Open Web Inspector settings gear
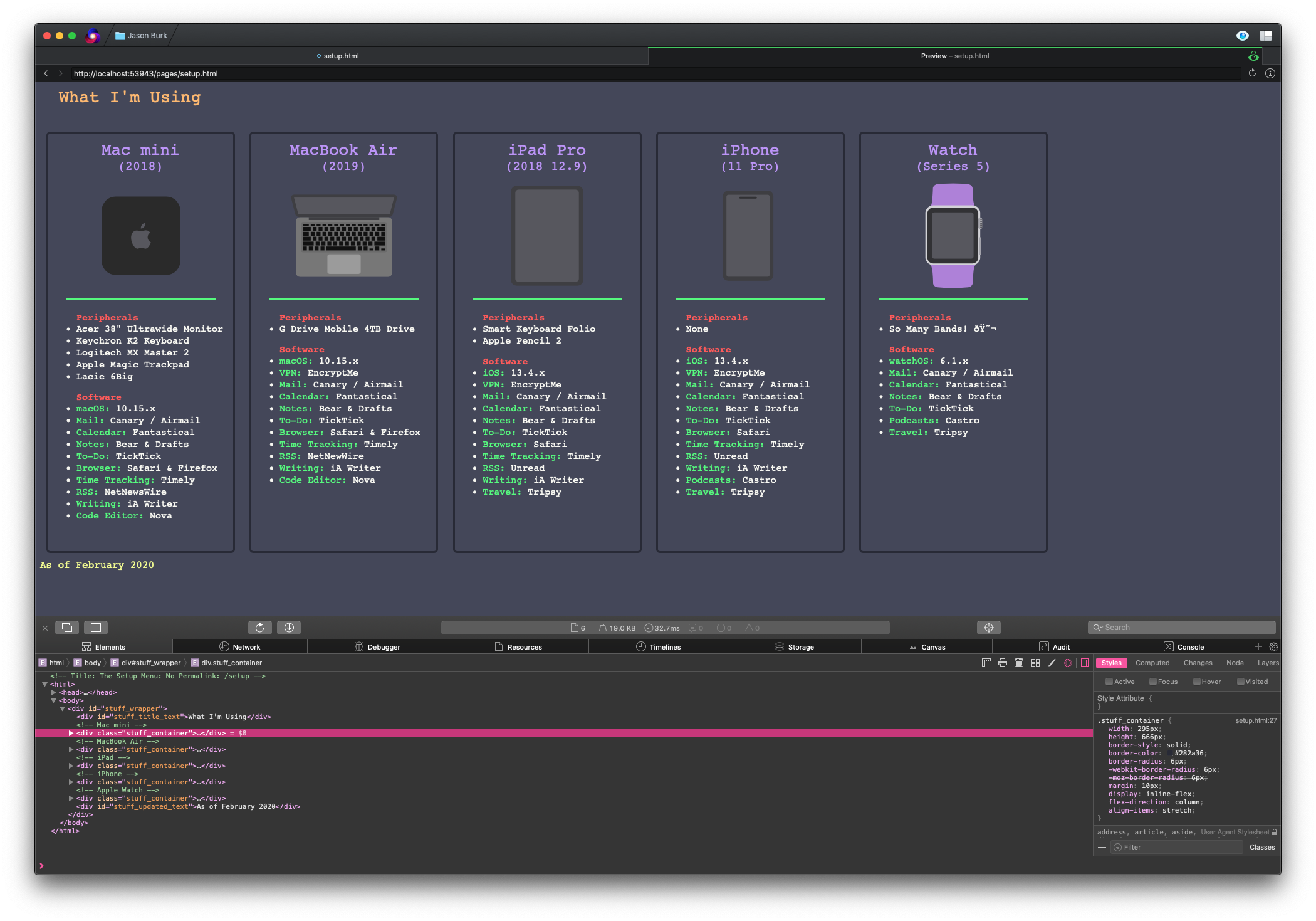1316x921 pixels. click(x=1273, y=647)
